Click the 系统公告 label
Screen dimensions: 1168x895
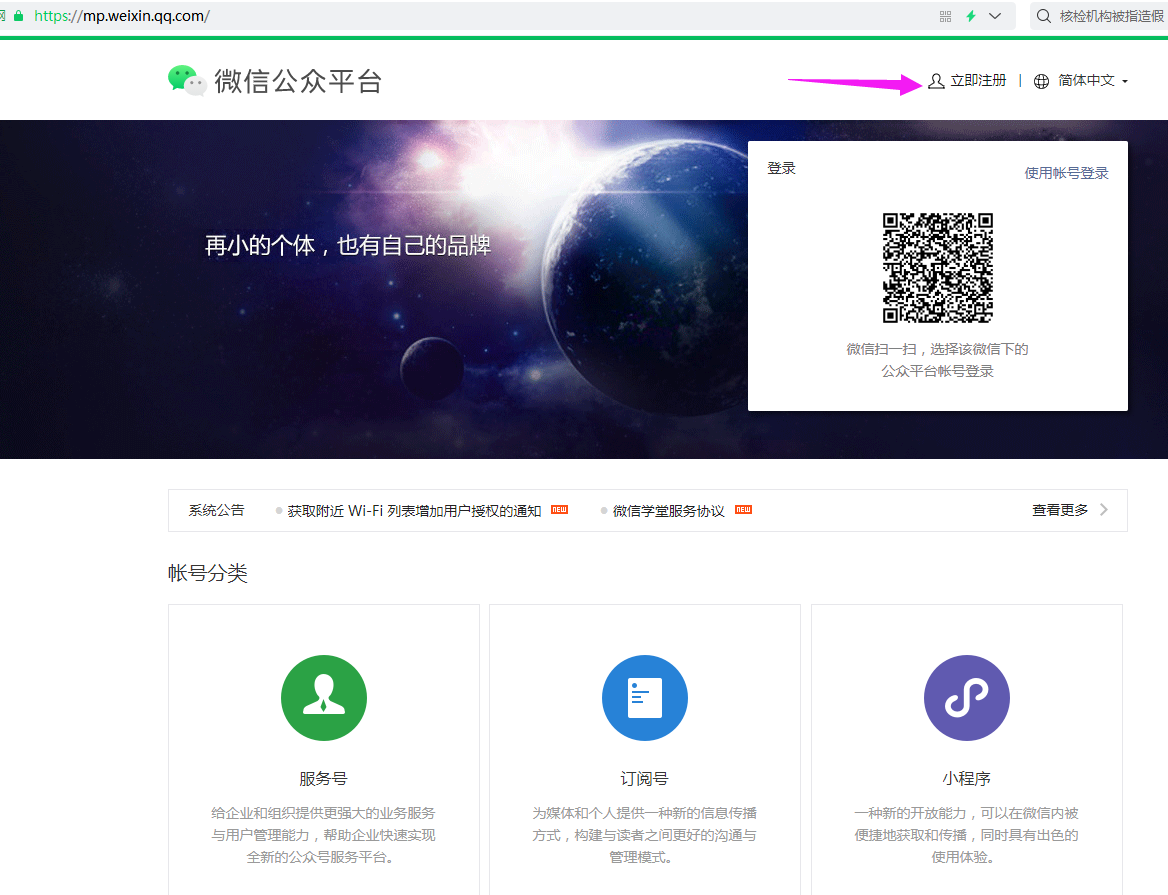pyautogui.click(x=216, y=510)
